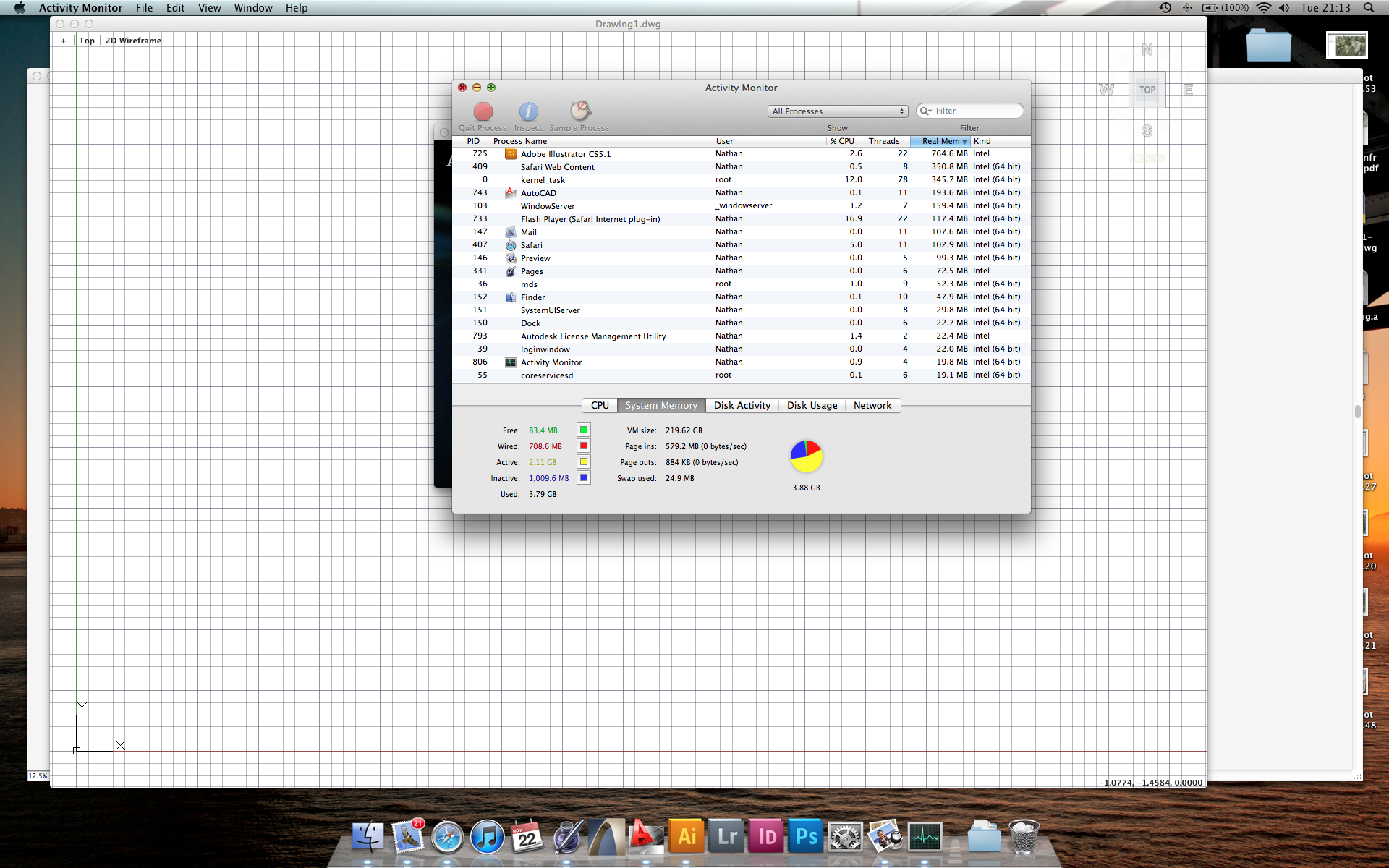
Task: Switch to the Network tab
Action: [872, 405]
